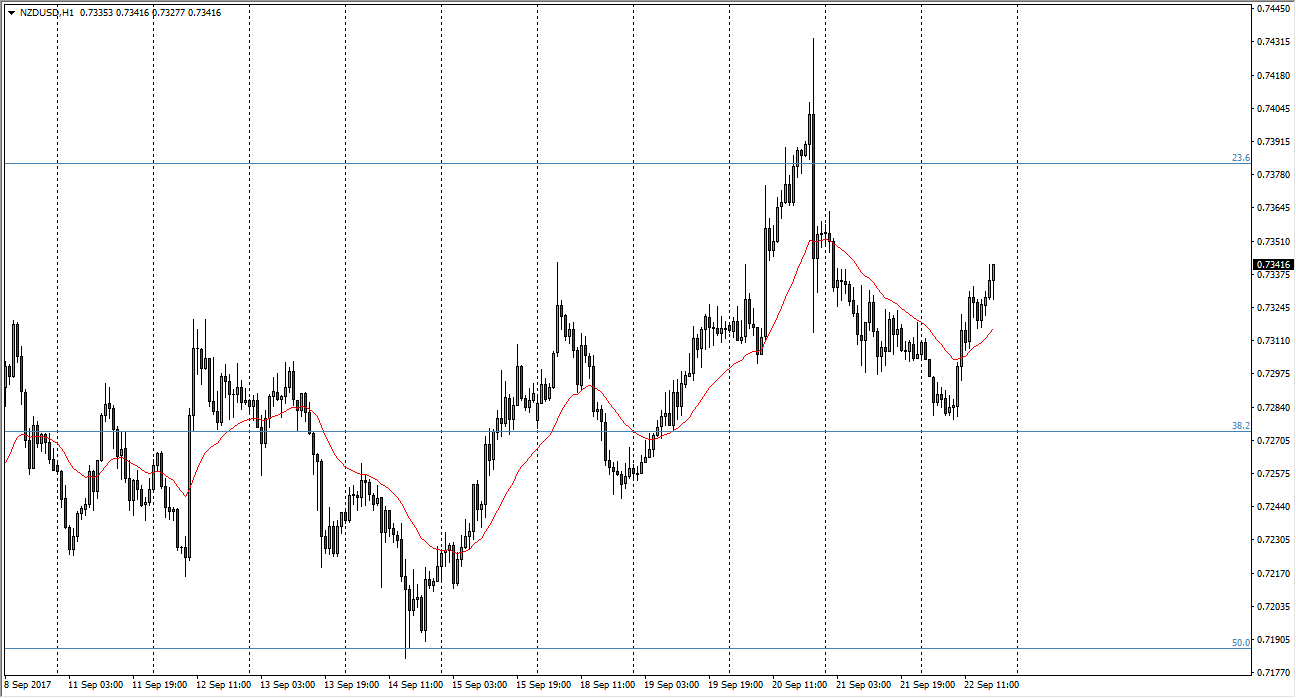Click the 20 Sep 11:00 time label

(x=797, y=686)
